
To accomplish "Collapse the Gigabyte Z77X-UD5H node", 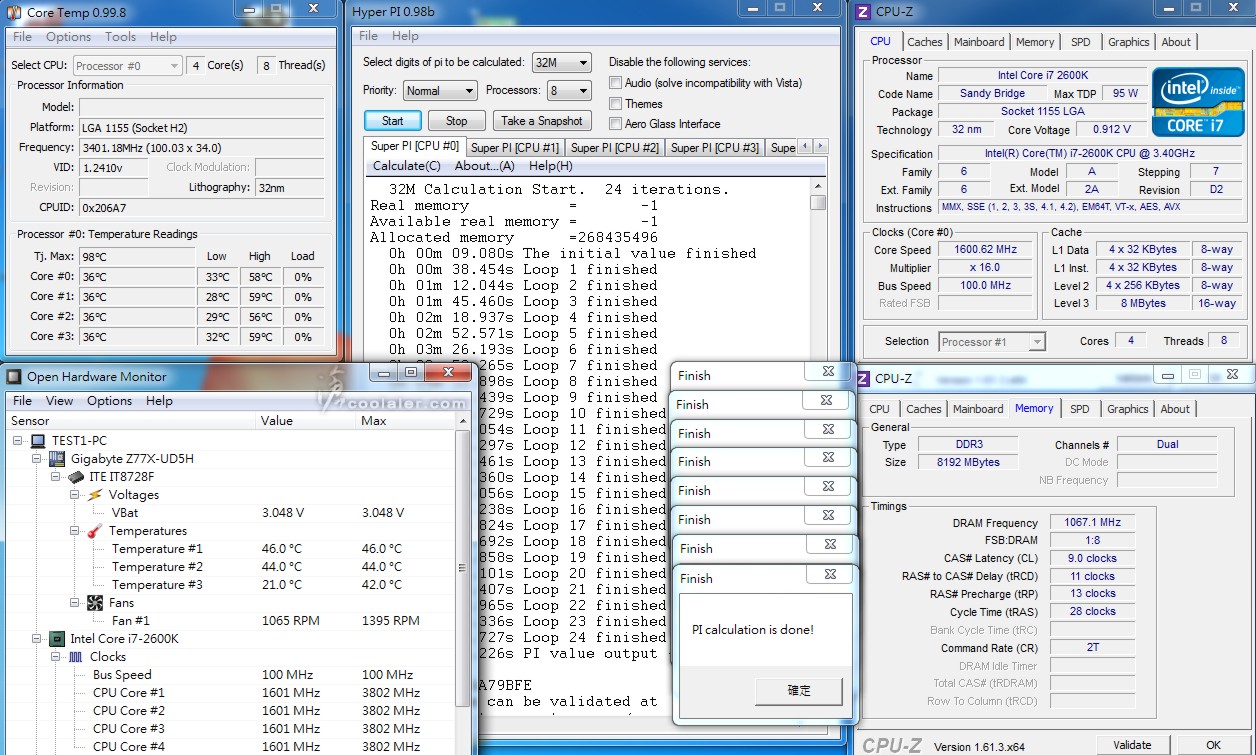I will (x=38, y=459).
